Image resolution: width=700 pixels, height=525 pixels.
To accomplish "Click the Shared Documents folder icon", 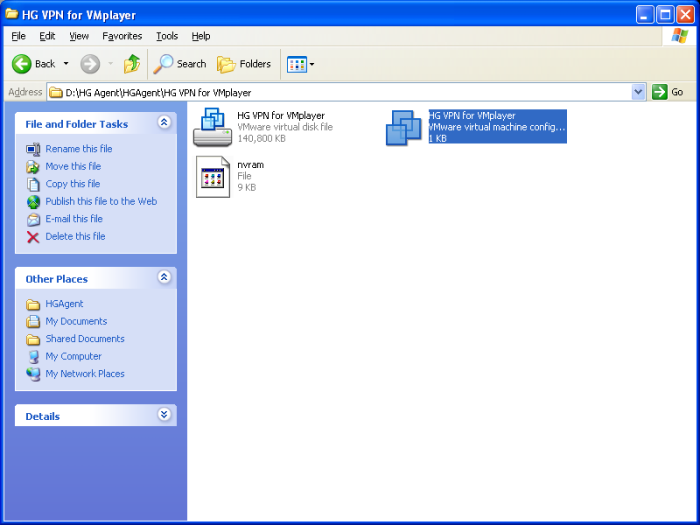I will coord(33,339).
